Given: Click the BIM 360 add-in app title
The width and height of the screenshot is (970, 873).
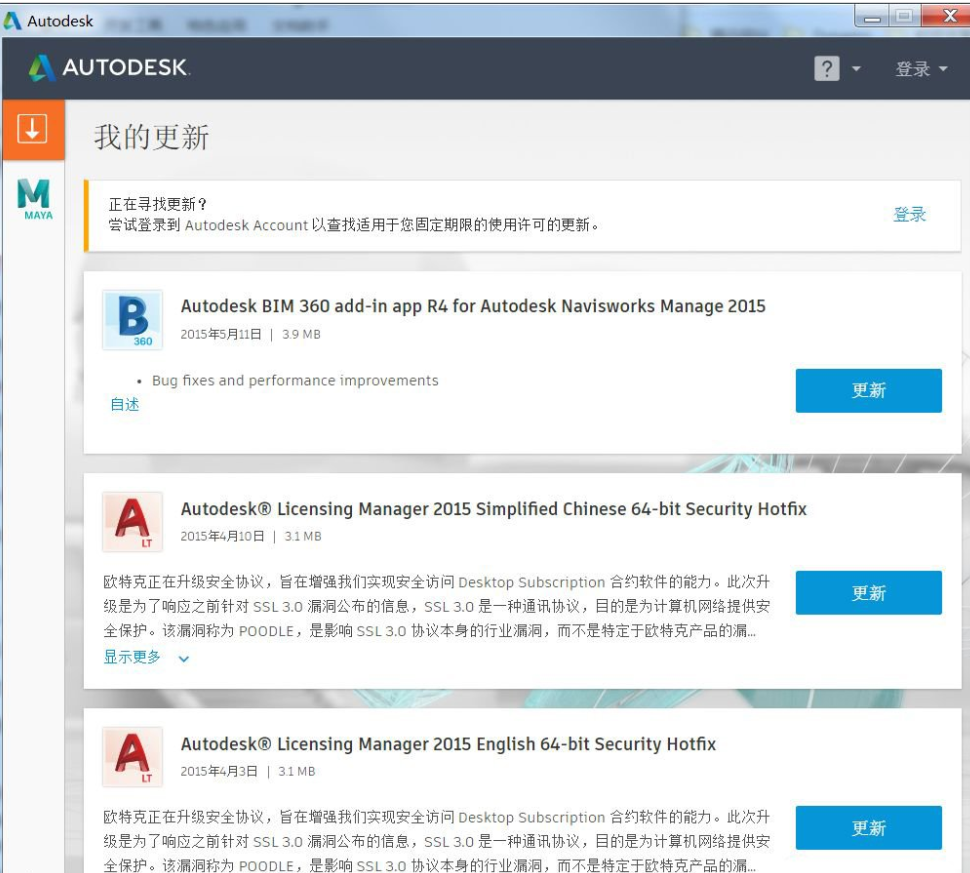Looking at the screenshot, I should [x=473, y=306].
